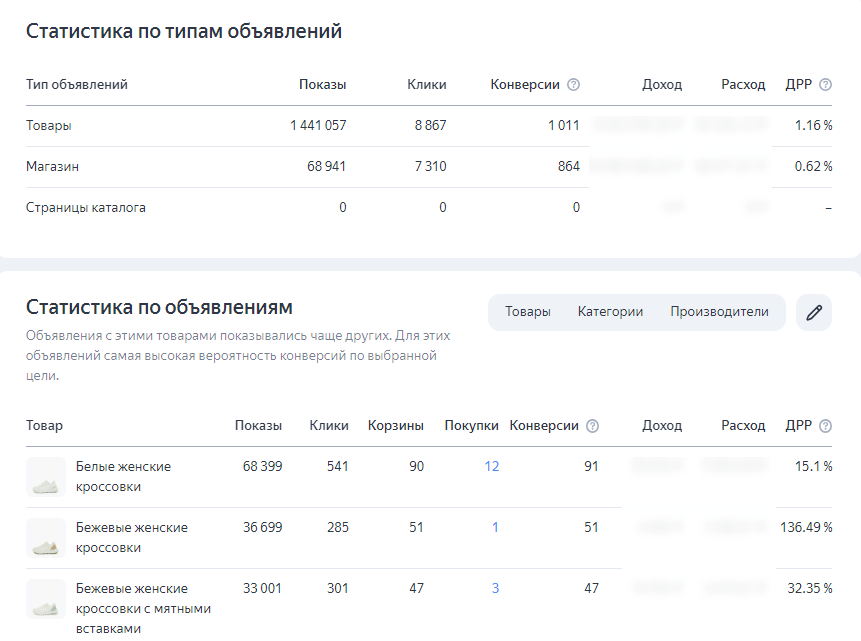Select the Страницы каталога row
Screen dimensions: 861x641
point(86,208)
